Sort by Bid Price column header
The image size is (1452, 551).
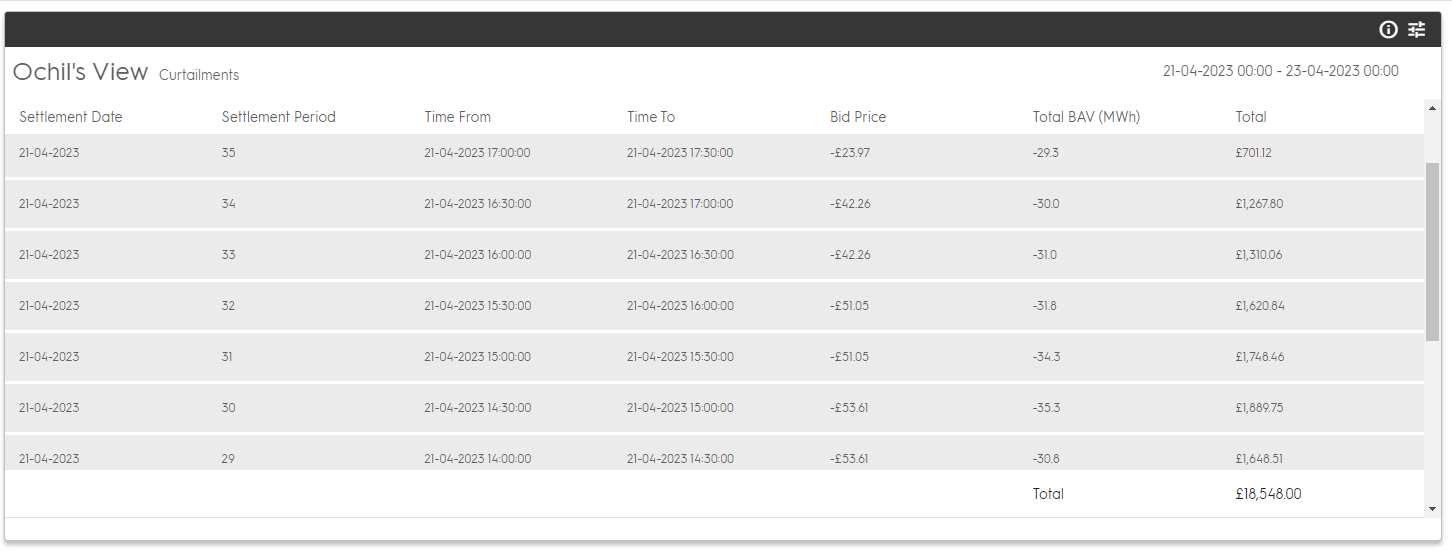tap(858, 117)
